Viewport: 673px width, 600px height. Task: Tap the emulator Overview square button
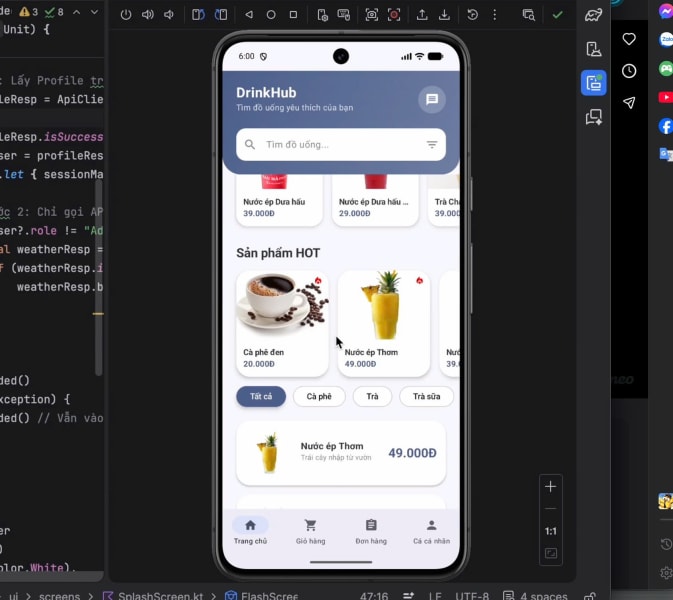pos(293,15)
